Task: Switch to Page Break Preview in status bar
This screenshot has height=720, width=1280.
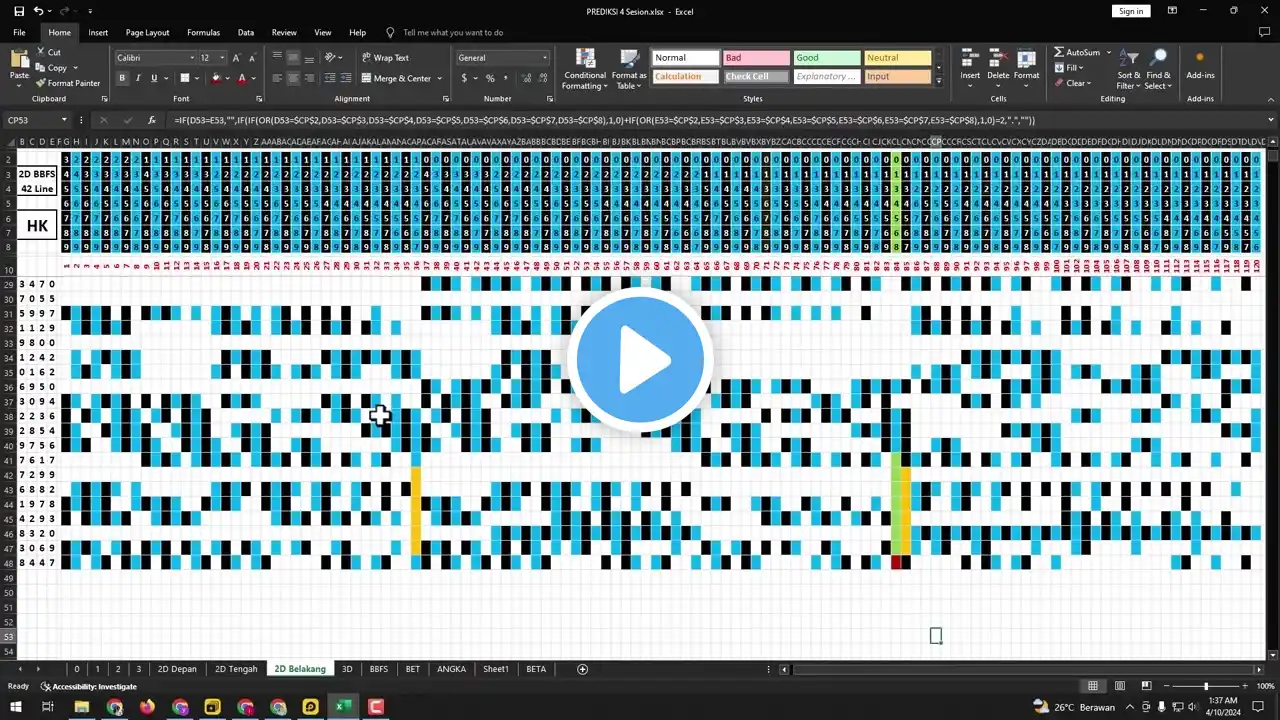Action: tap(1147, 686)
